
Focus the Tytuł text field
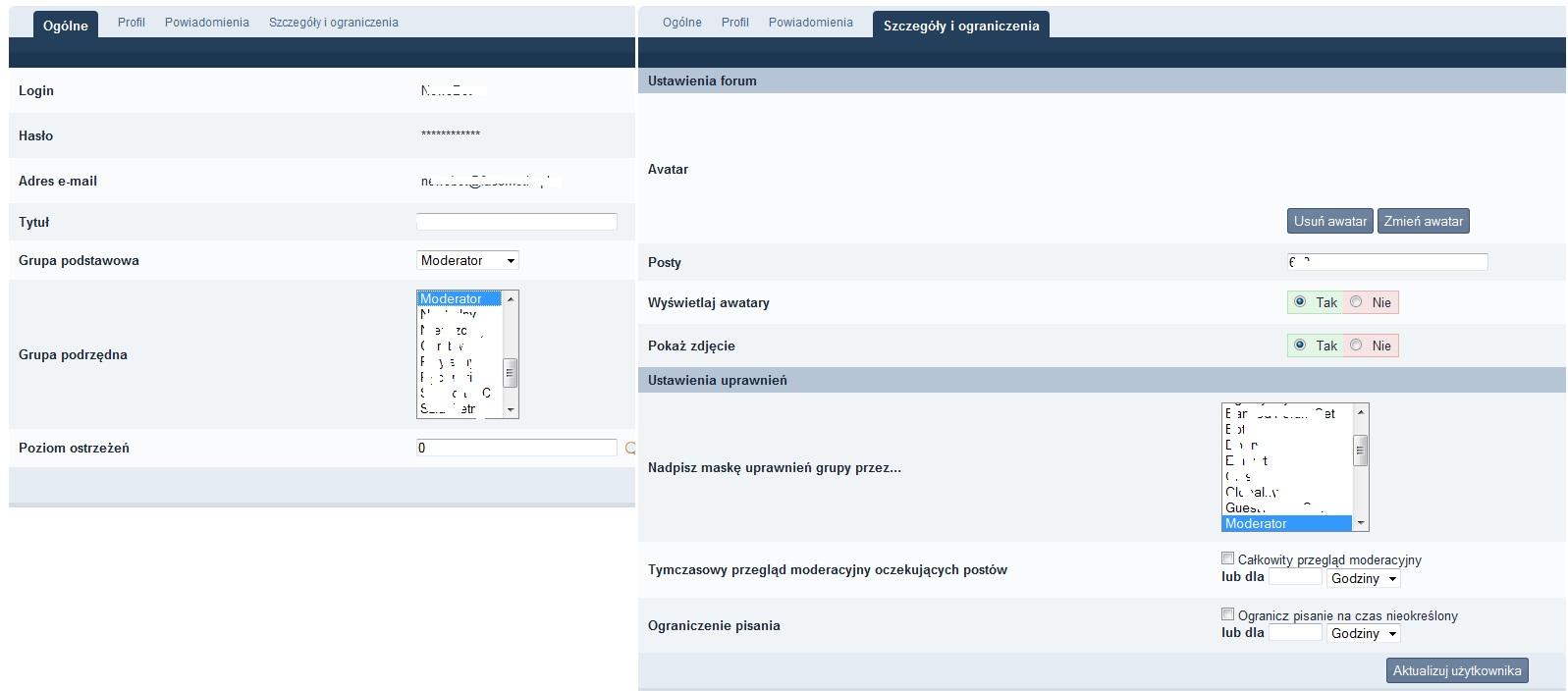[x=516, y=222]
